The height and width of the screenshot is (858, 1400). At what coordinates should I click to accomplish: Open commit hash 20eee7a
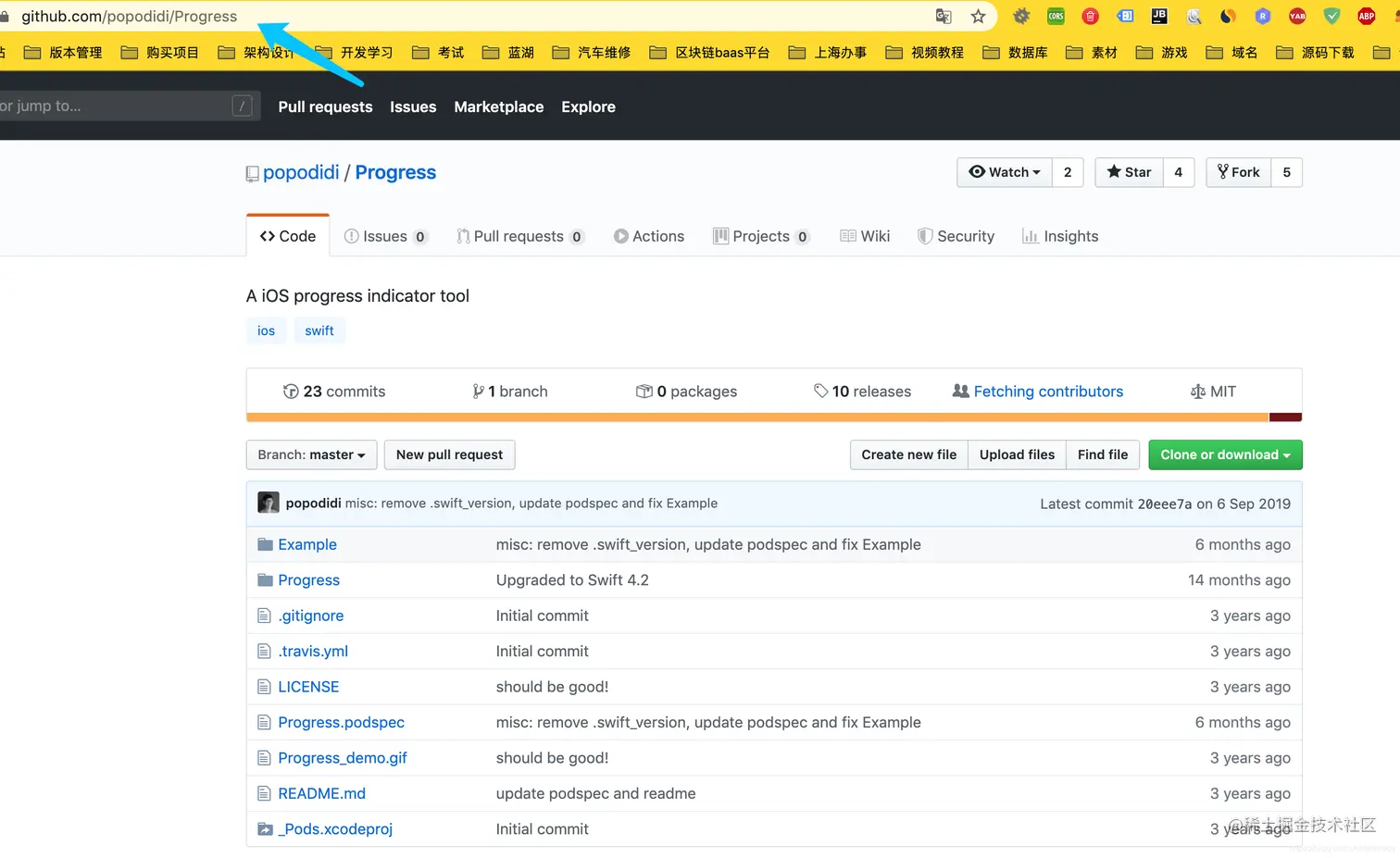[1165, 504]
